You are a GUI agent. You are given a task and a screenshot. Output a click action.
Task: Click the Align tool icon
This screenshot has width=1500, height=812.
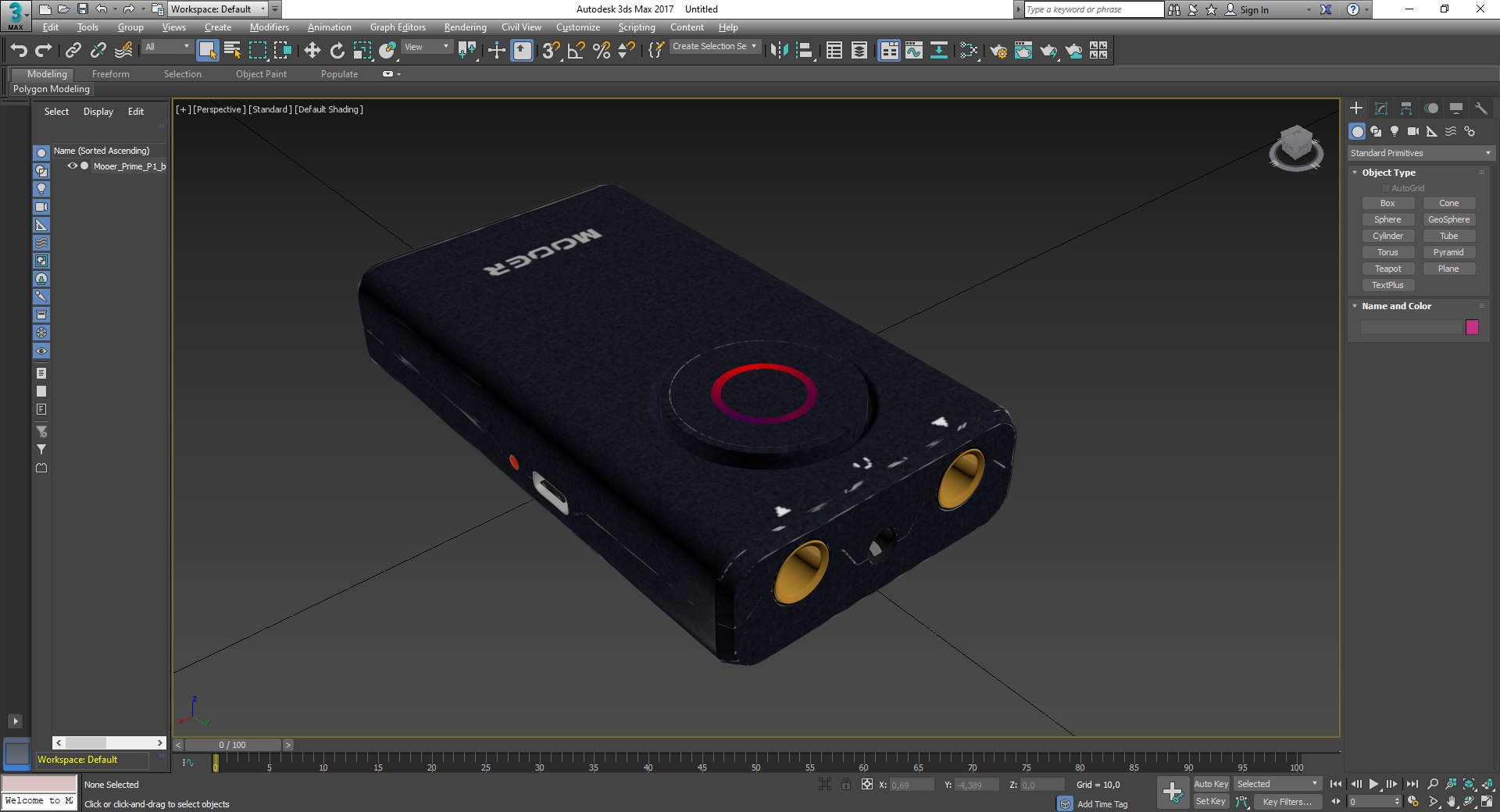804,51
